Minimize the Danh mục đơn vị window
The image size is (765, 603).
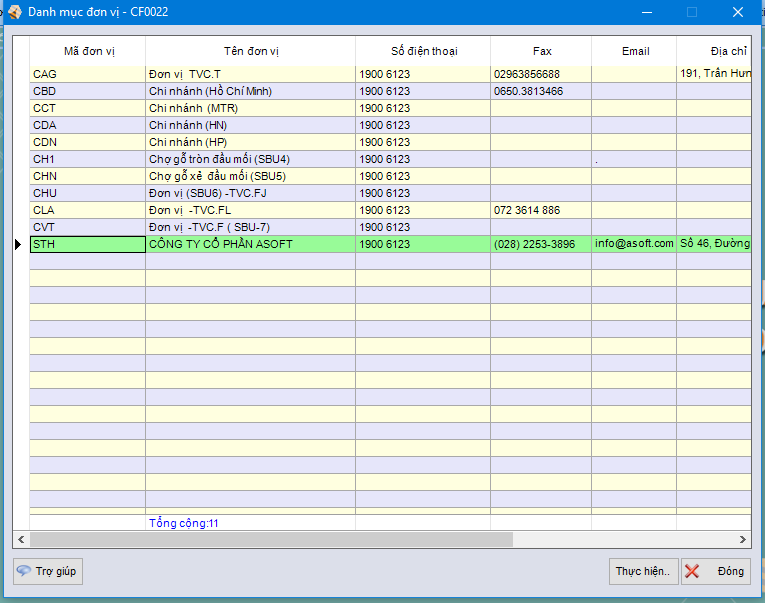click(x=647, y=12)
